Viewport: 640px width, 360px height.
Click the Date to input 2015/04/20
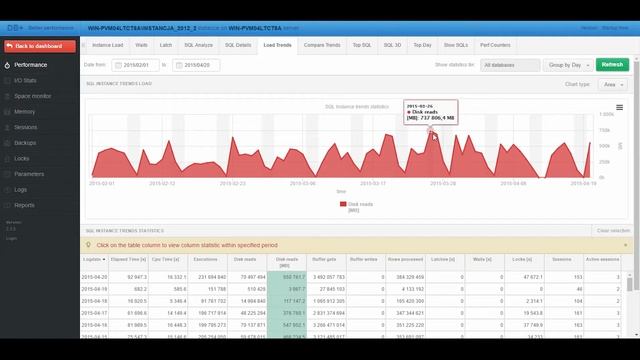[196, 65]
